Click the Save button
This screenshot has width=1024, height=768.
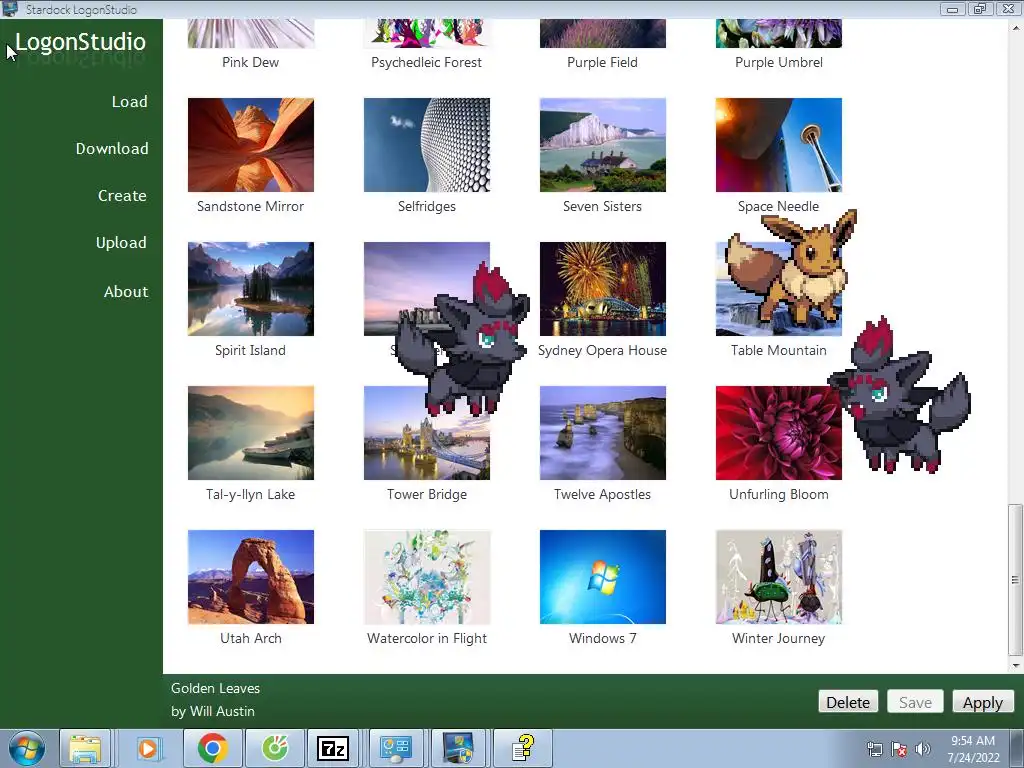tap(915, 702)
